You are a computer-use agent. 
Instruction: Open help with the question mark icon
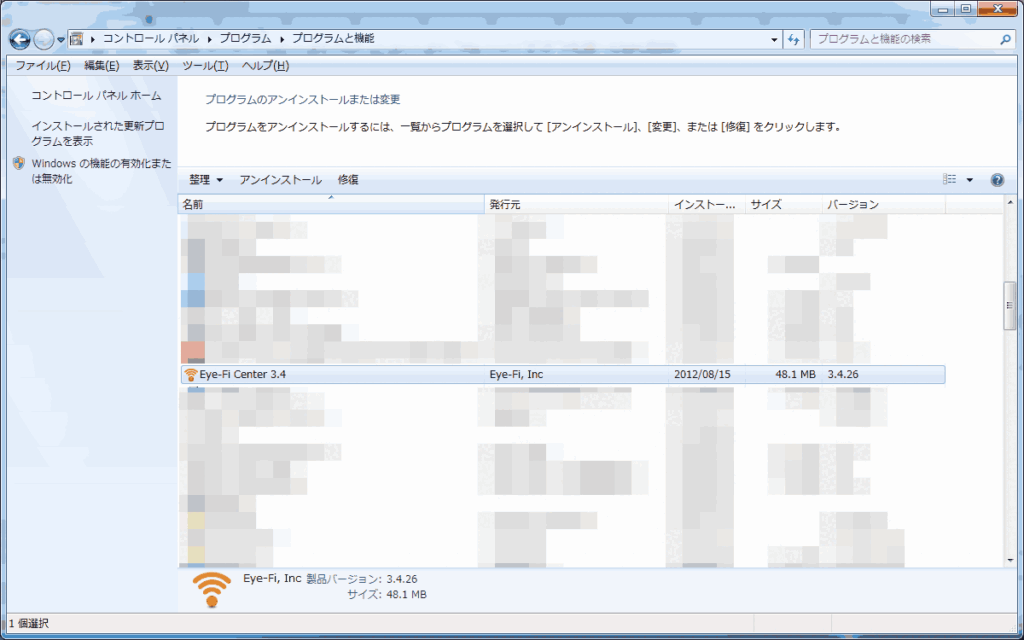click(x=997, y=180)
